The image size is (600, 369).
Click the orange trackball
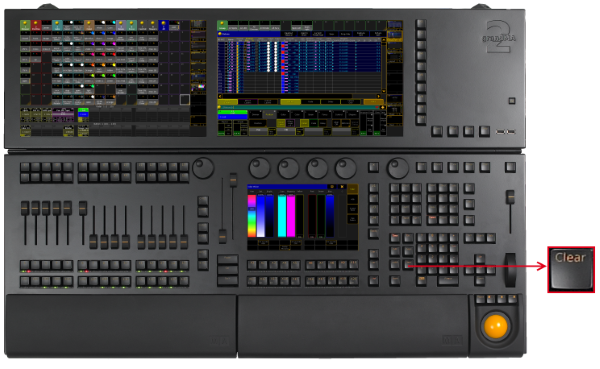496,326
